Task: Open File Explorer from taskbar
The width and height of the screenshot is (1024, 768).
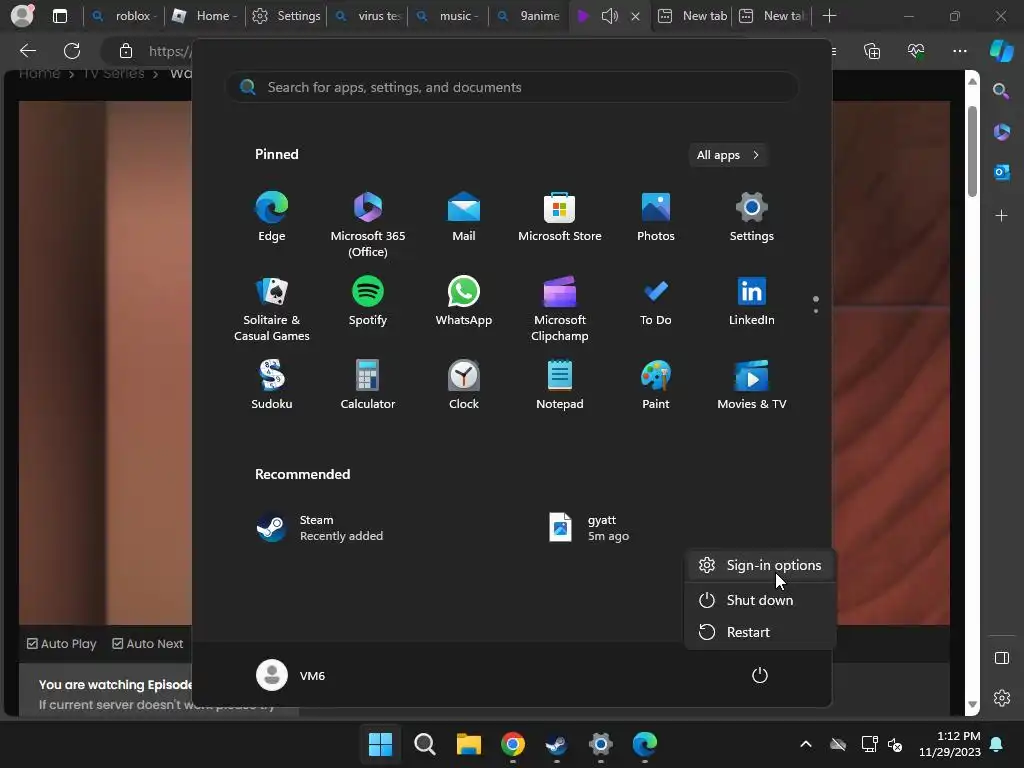Action: point(468,744)
